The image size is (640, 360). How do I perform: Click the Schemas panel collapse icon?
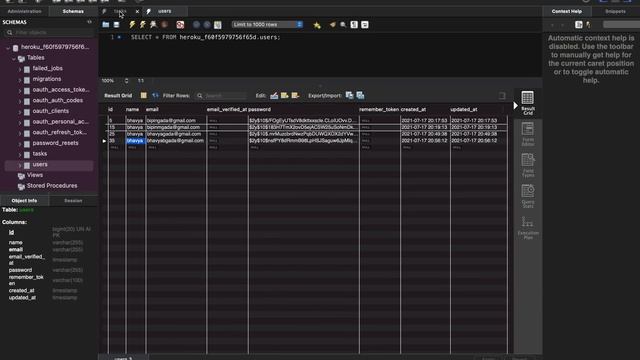pos(89,22)
